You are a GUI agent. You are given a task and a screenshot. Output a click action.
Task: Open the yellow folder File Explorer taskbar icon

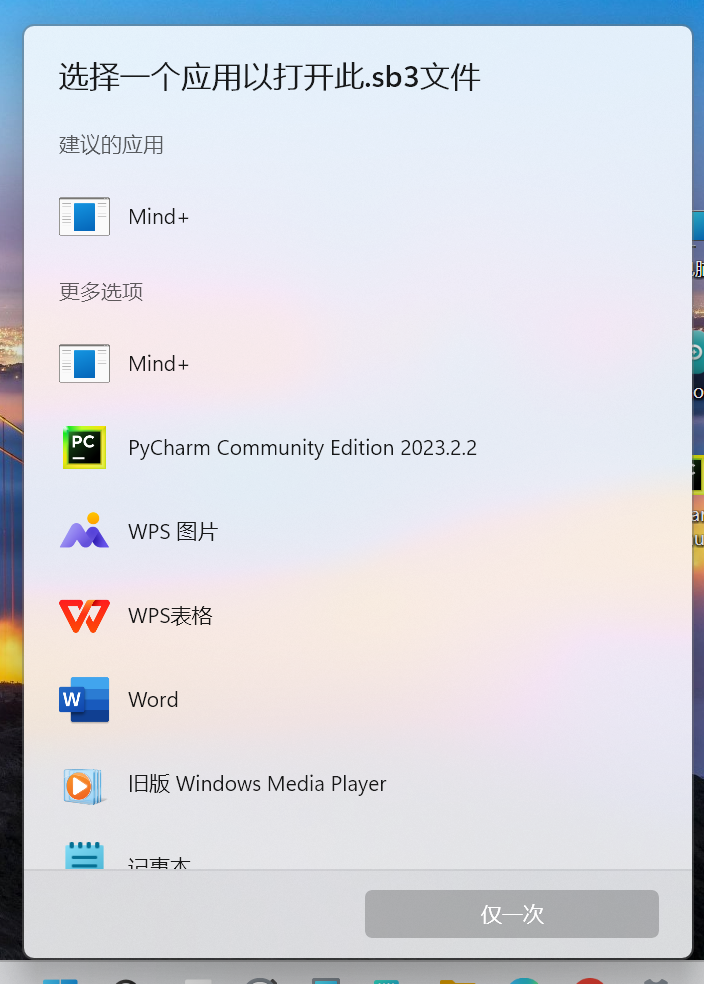pyautogui.click(x=457, y=981)
